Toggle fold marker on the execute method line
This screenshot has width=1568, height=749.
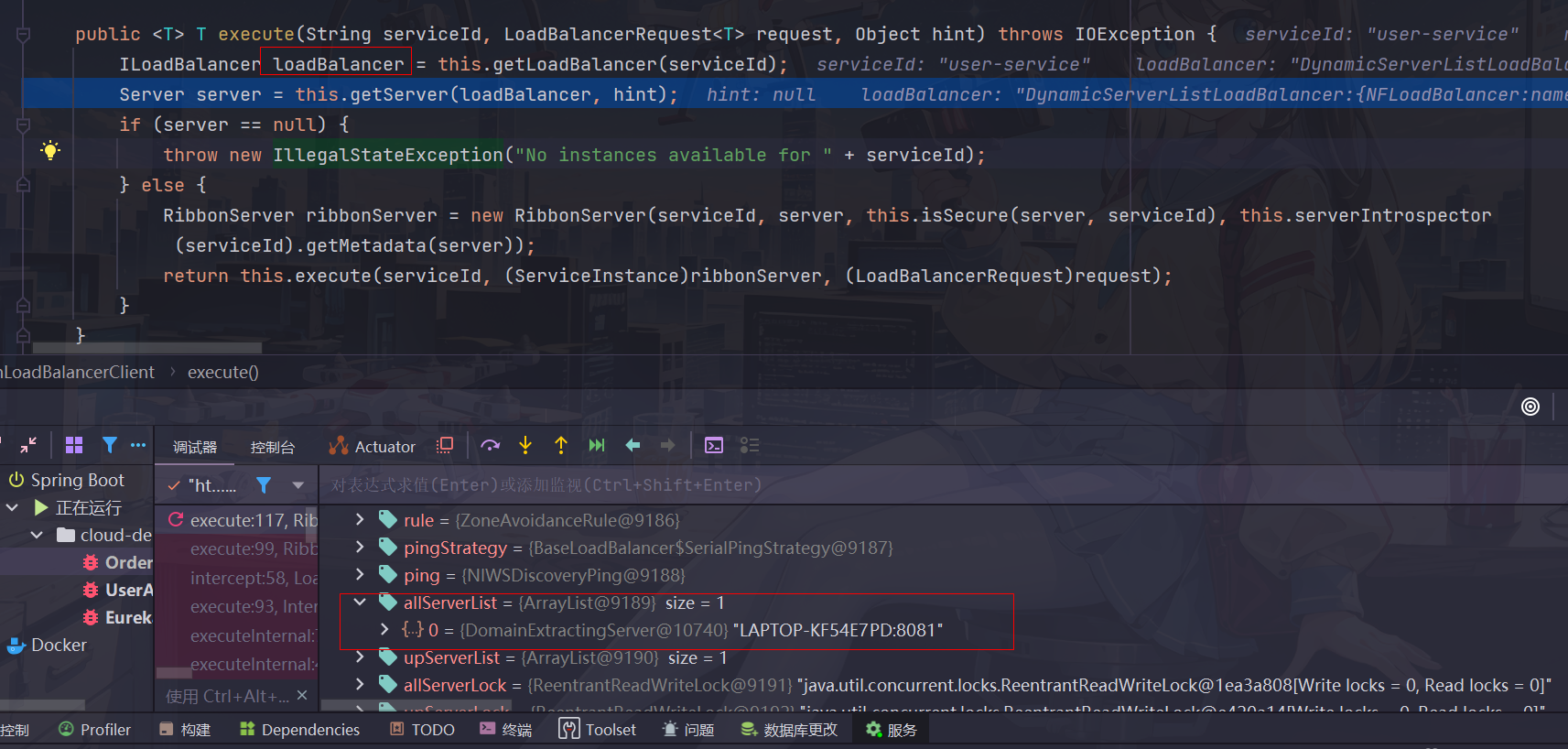pyautogui.click(x=24, y=35)
